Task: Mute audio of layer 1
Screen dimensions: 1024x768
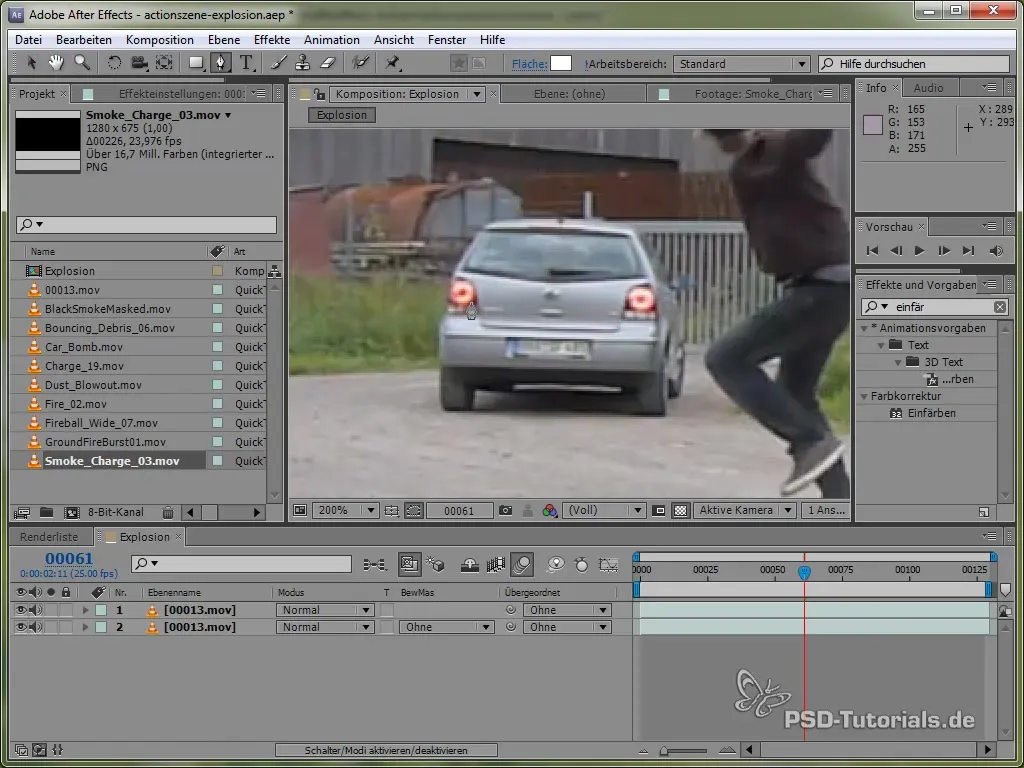Action: [35, 610]
